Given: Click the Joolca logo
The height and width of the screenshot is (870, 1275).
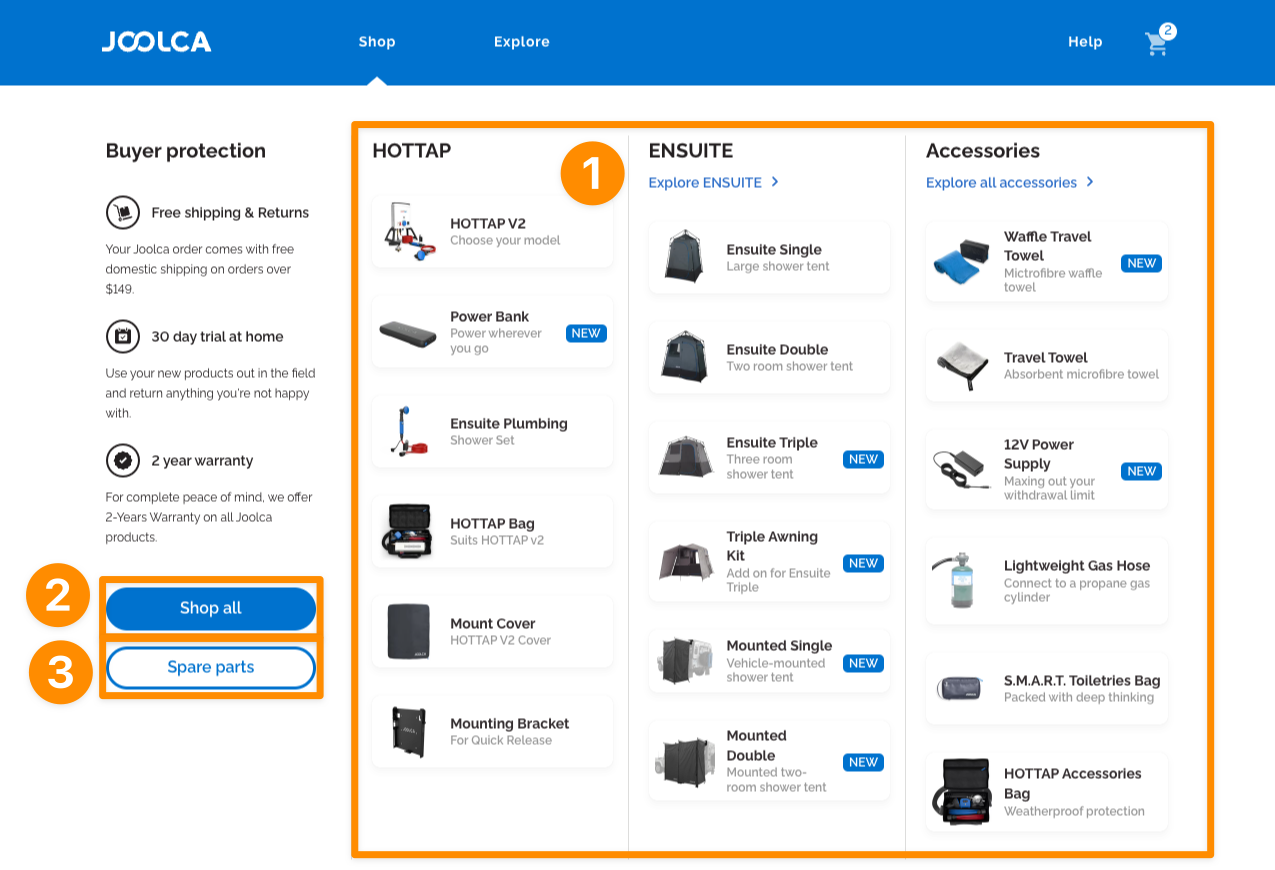Looking at the screenshot, I should 156,42.
